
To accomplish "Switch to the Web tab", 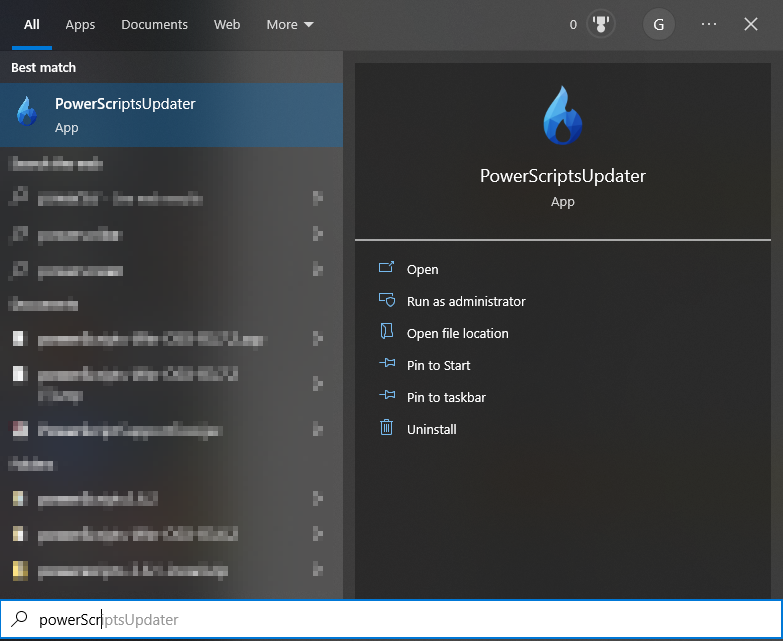I will tap(227, 24).
